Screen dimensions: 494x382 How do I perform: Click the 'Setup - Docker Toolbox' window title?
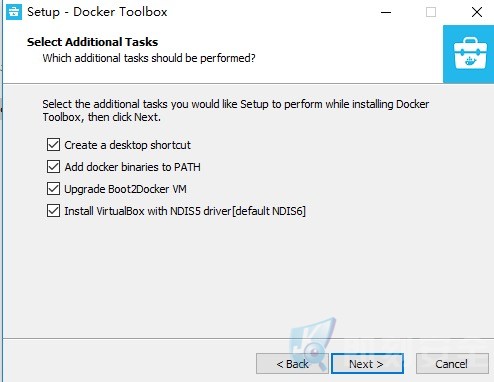pos(97,12)
